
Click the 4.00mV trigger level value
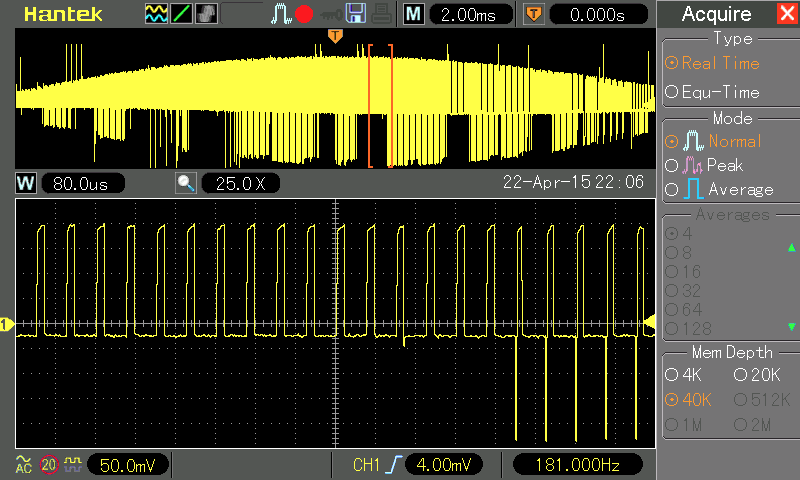click(444, 465)
